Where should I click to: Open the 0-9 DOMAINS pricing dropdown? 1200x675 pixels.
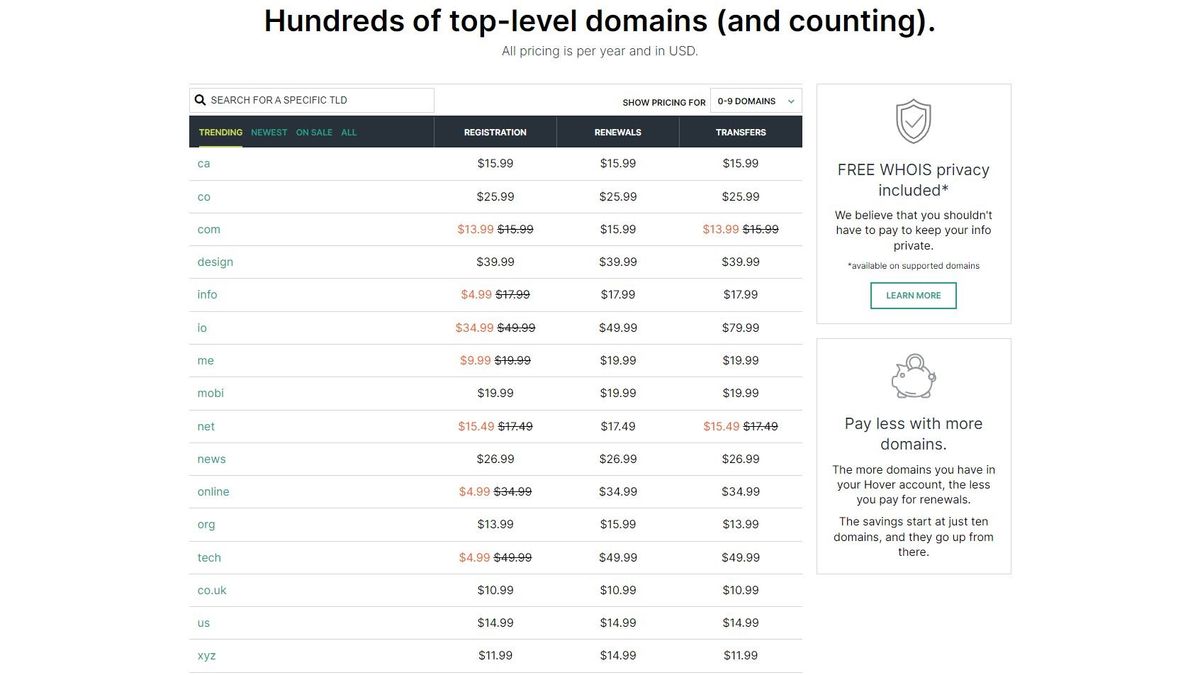(x=755, y=100)
